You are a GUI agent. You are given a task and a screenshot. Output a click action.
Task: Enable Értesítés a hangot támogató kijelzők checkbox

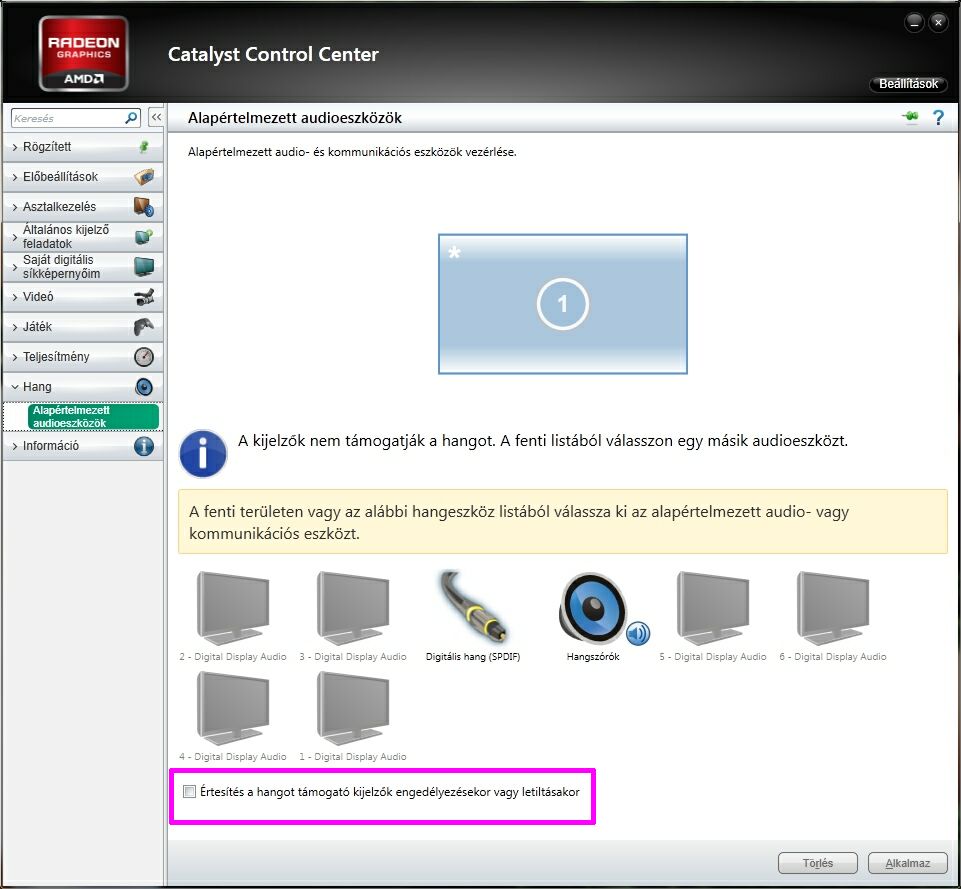[x=189, y=792]
